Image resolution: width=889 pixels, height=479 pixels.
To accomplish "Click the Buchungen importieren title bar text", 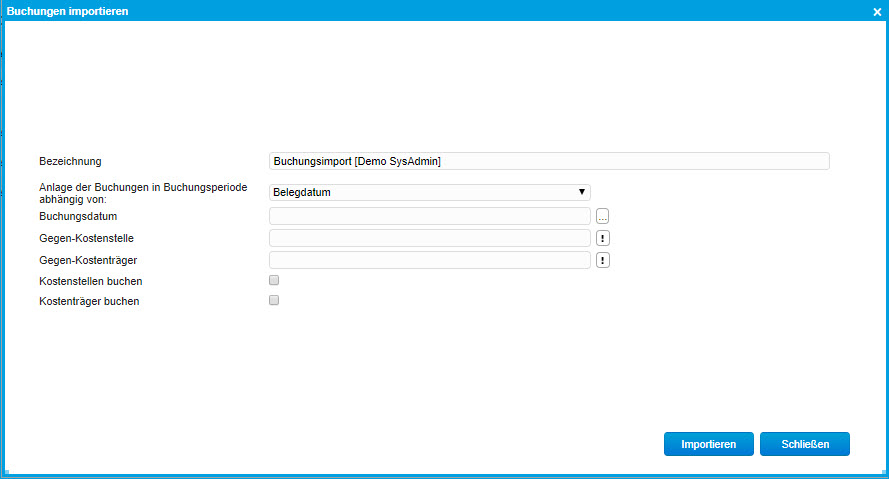I will click(68, 10).
